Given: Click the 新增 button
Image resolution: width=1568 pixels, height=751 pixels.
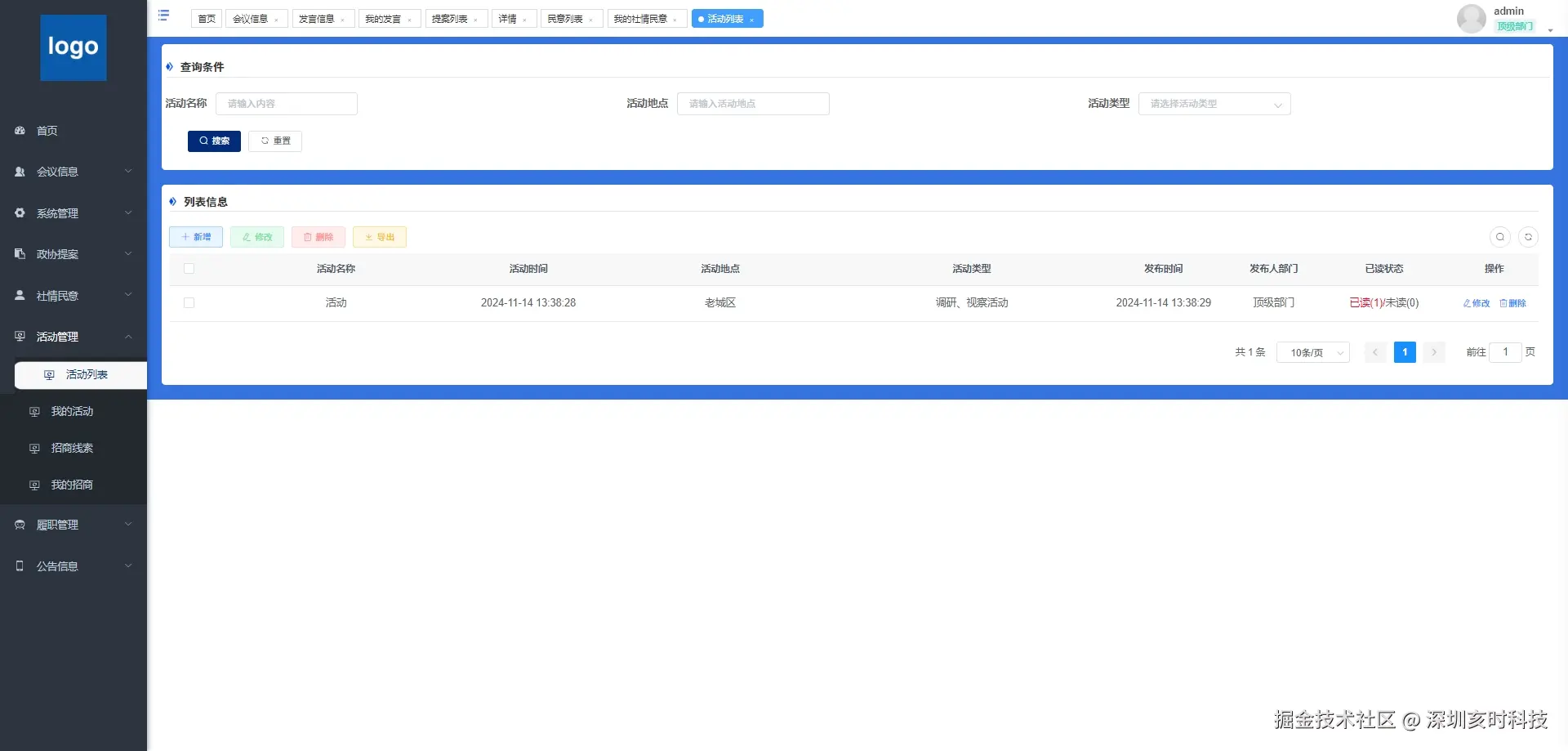Looking at the screenshot, I should pos(196,237).
